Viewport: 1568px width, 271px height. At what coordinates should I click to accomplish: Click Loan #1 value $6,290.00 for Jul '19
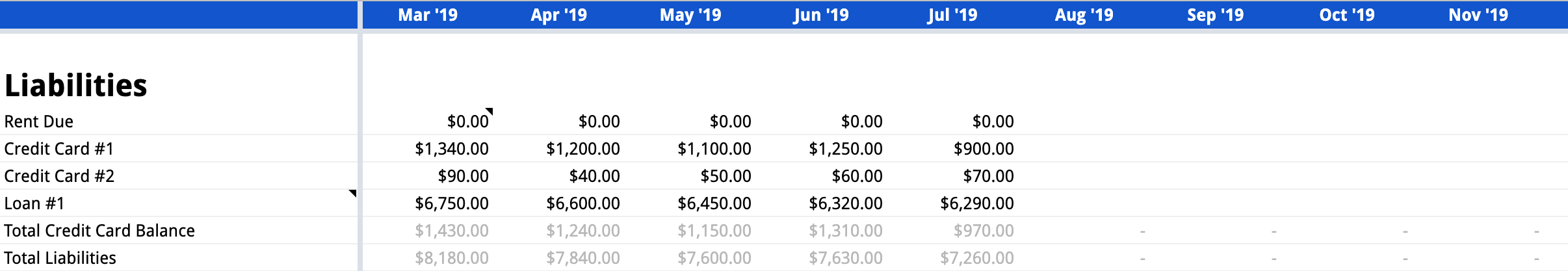(x=976, y=203)
